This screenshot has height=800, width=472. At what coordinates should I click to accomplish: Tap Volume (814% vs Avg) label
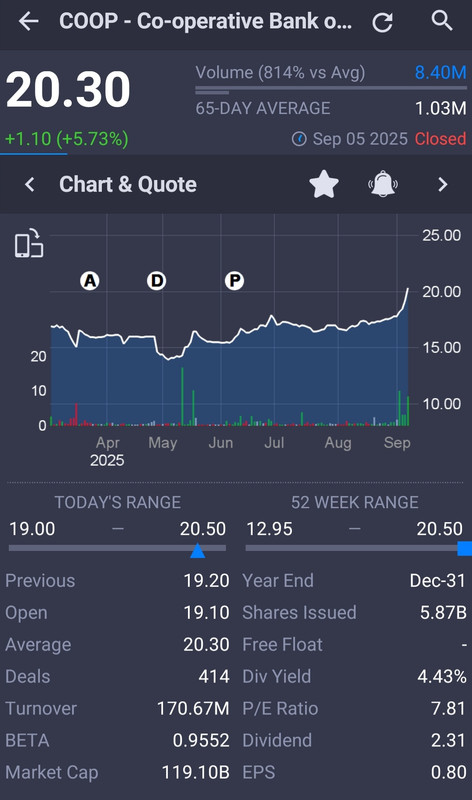[x=280, y=72]
